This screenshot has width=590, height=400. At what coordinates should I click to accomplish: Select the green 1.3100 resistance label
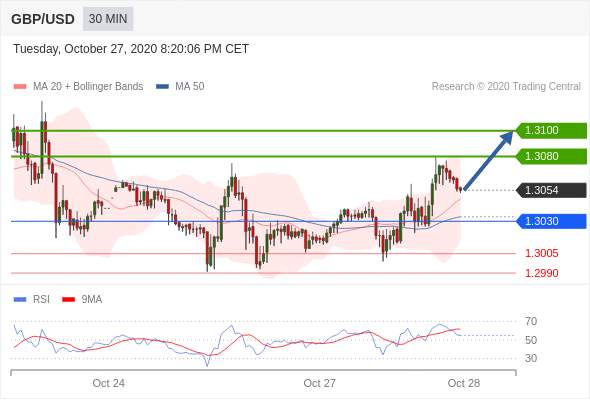551,131
